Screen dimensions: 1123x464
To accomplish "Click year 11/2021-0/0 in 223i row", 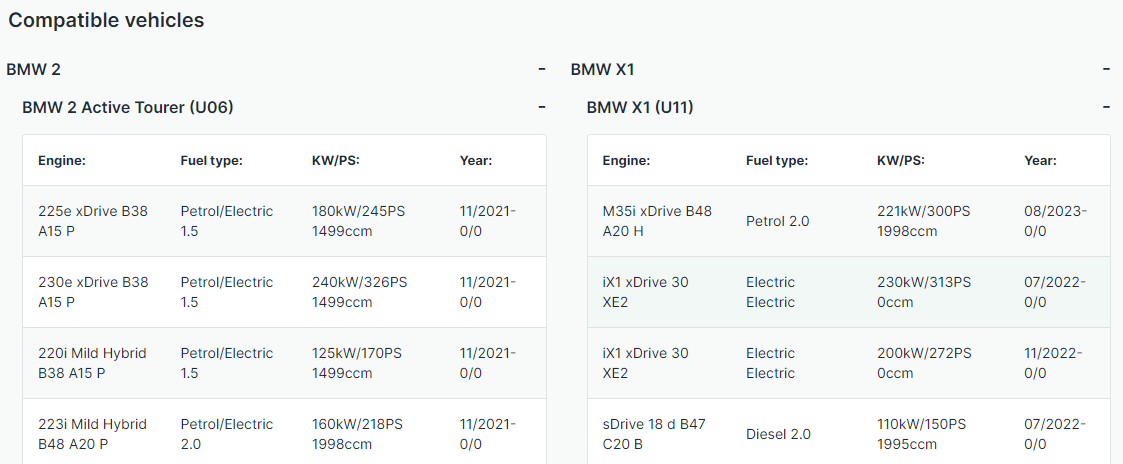I will [x=488, y=434].
